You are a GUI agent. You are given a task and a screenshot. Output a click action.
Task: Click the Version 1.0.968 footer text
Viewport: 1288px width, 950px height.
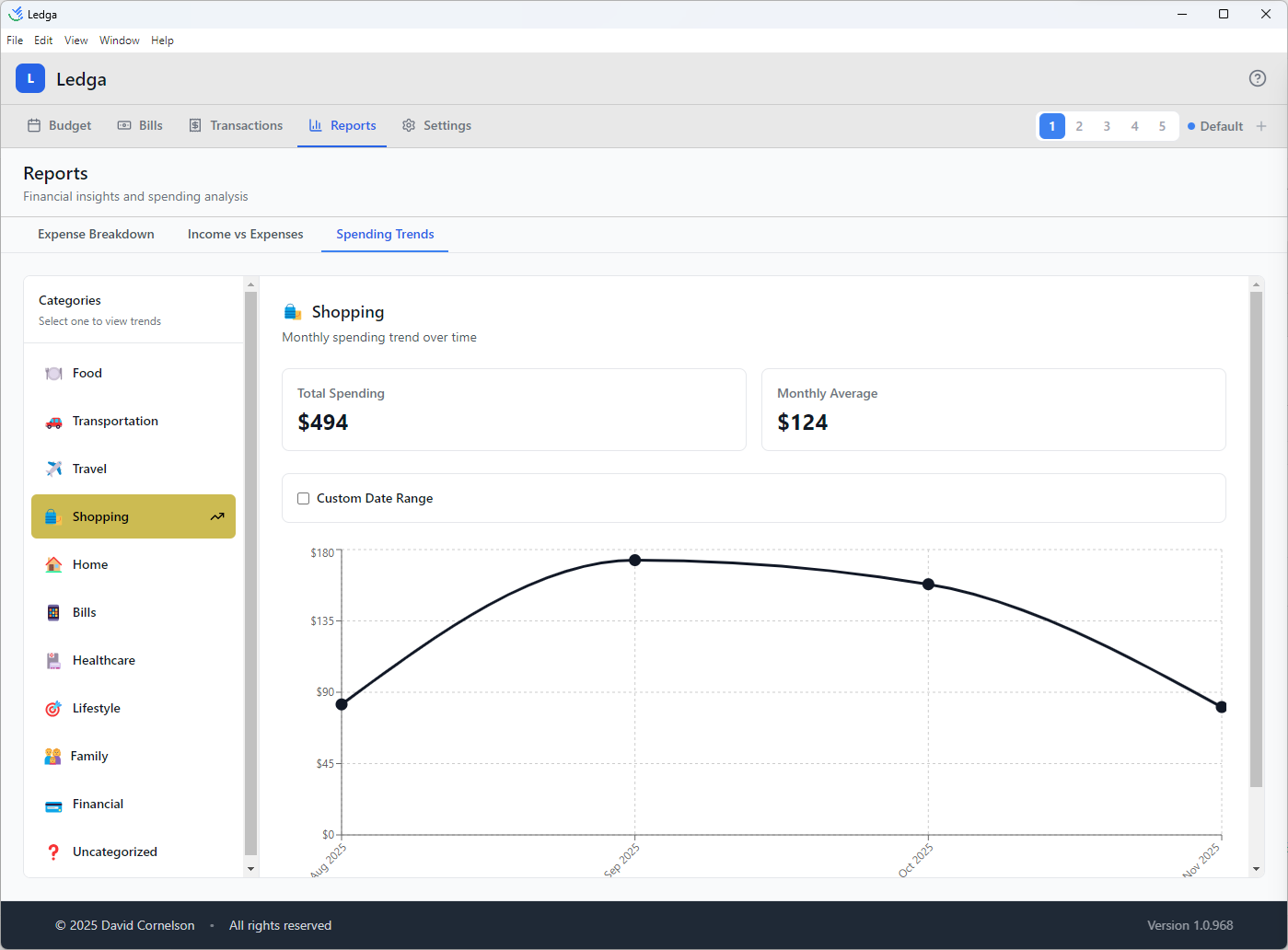click(x=1189, y=925)
